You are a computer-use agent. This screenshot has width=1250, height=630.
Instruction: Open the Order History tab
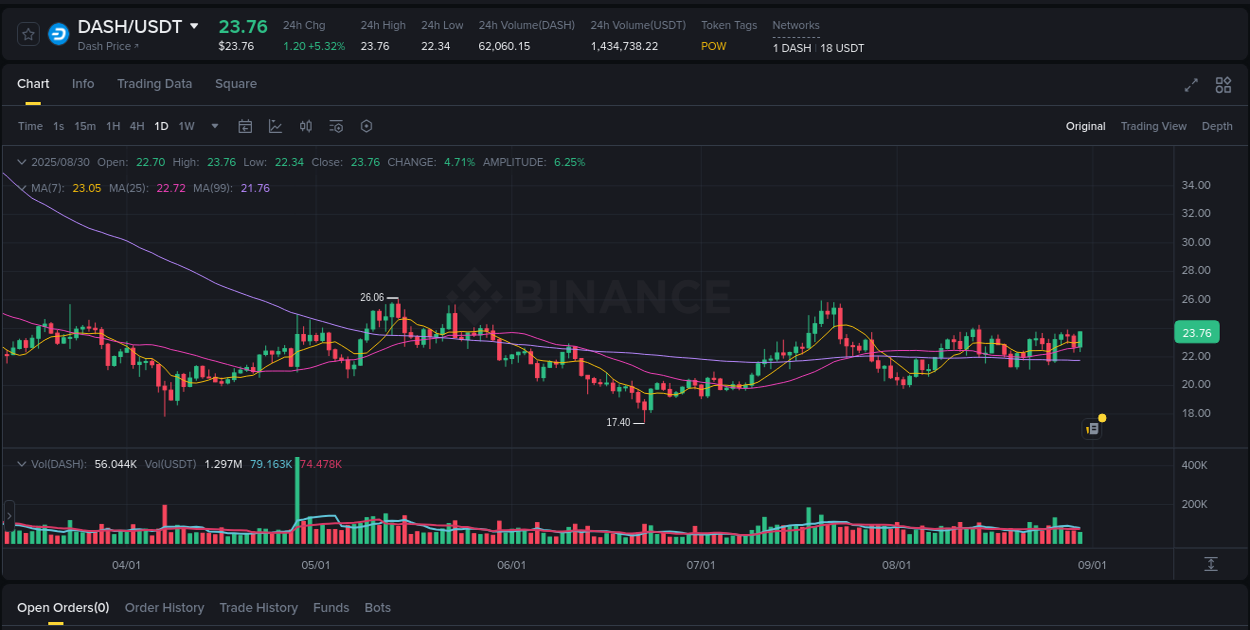click(x=164, y=607)
